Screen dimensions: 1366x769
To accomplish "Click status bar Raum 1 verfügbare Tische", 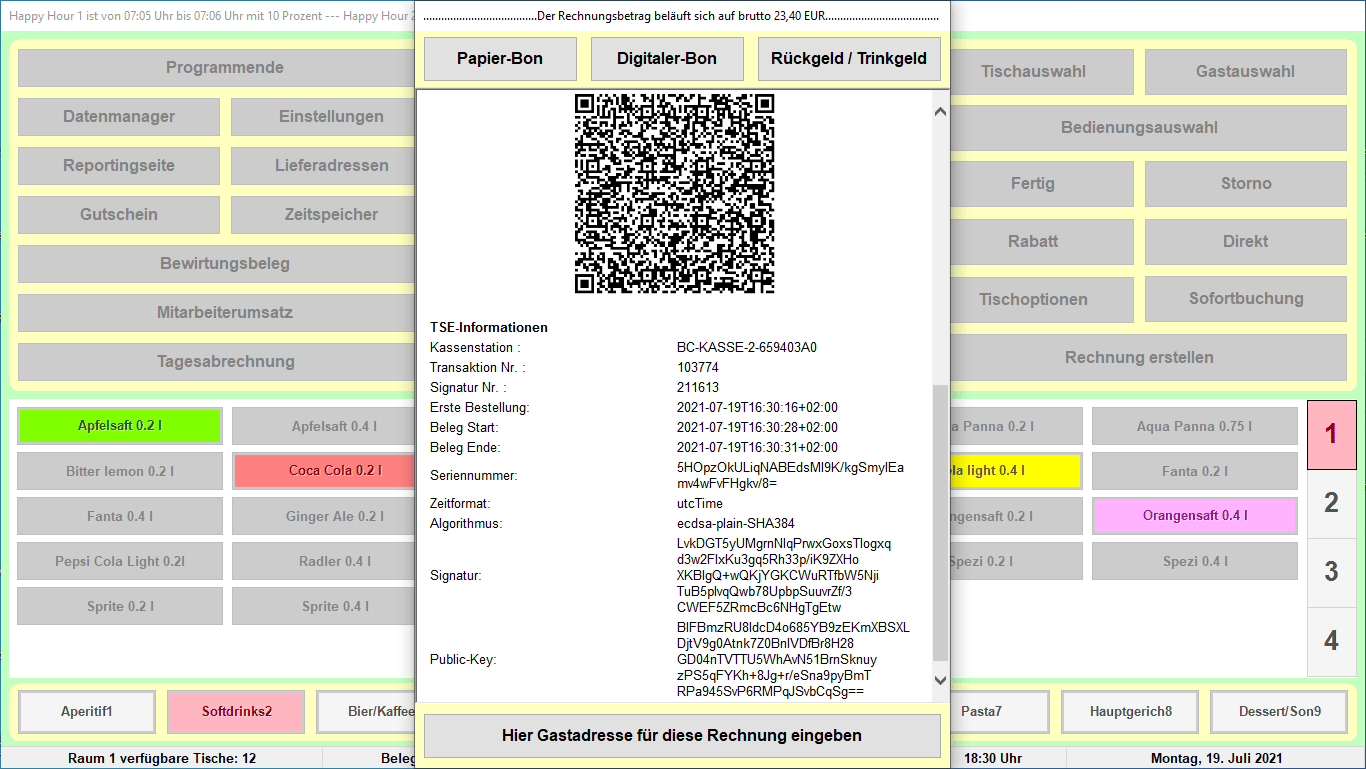I will (162, 759).
